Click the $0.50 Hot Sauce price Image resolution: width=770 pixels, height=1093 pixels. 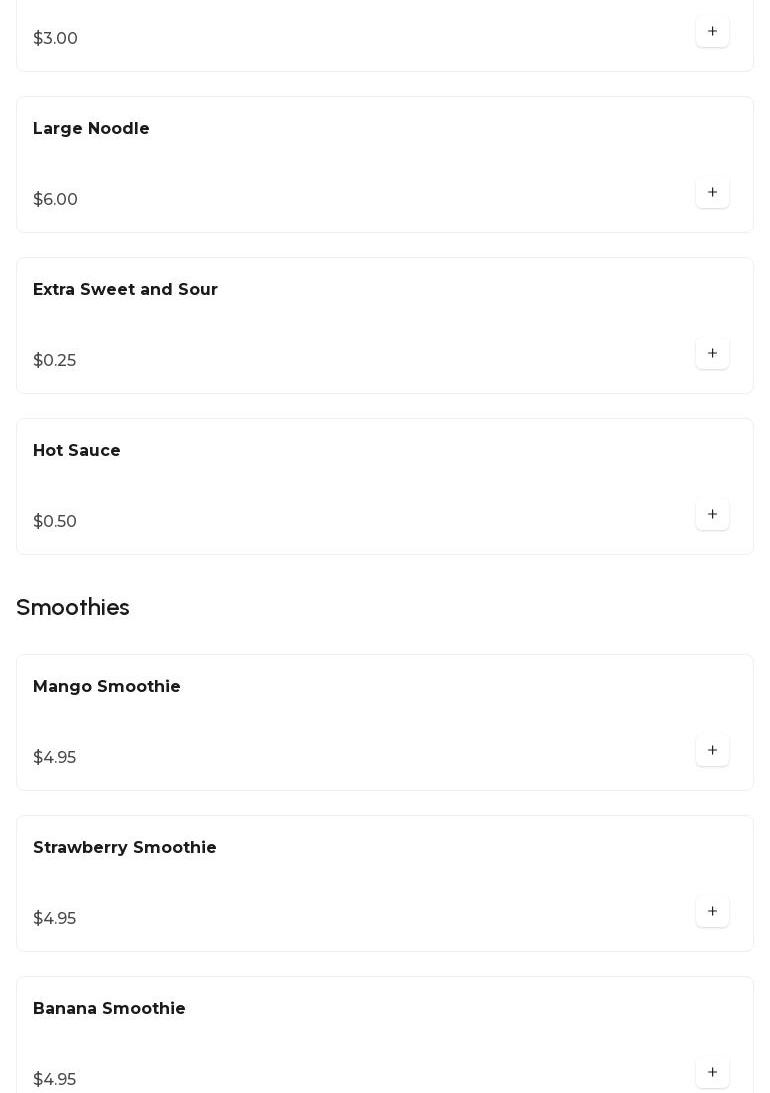tap(55, 522)
